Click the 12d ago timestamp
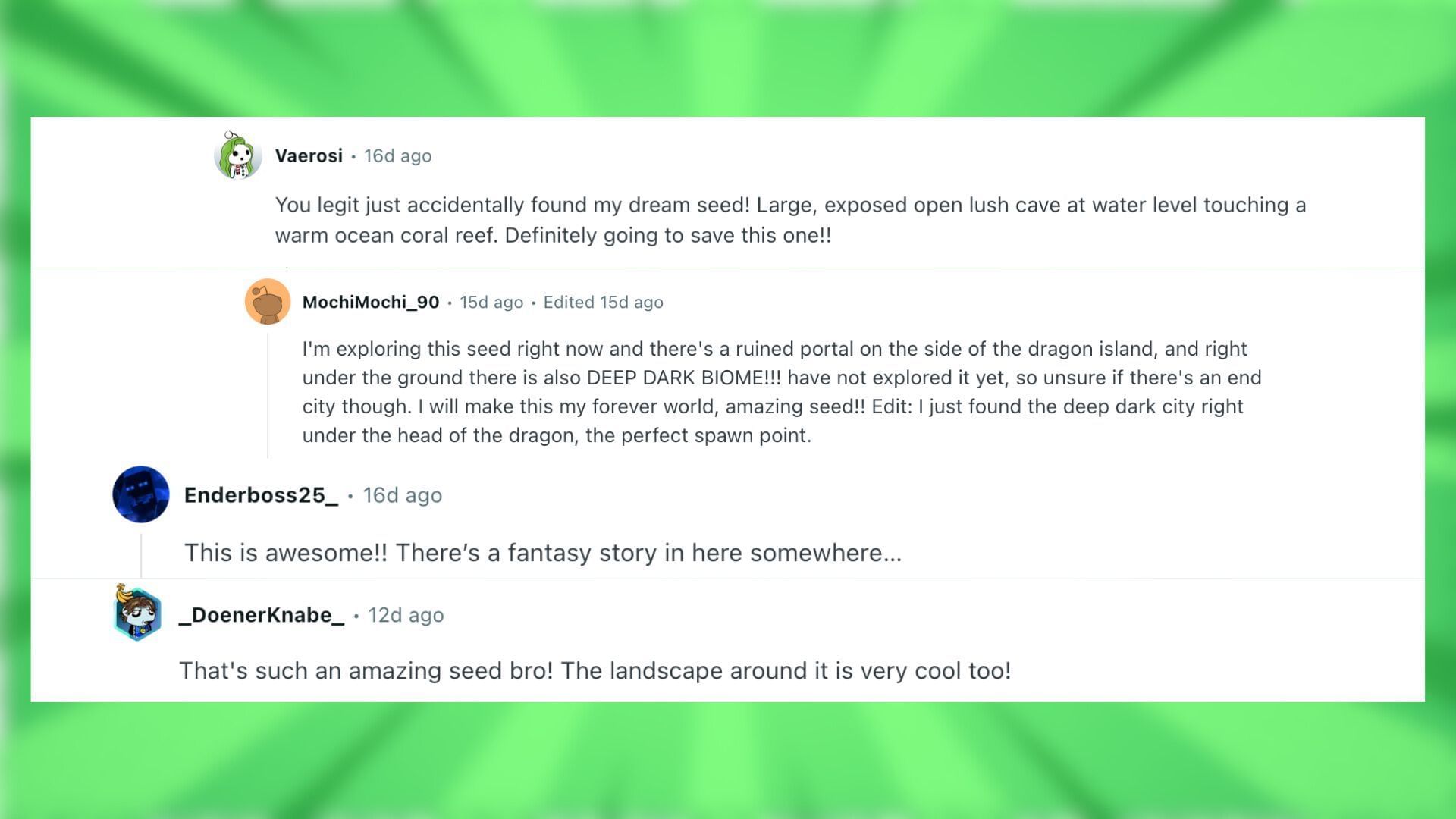 click(x=406, y=615)
